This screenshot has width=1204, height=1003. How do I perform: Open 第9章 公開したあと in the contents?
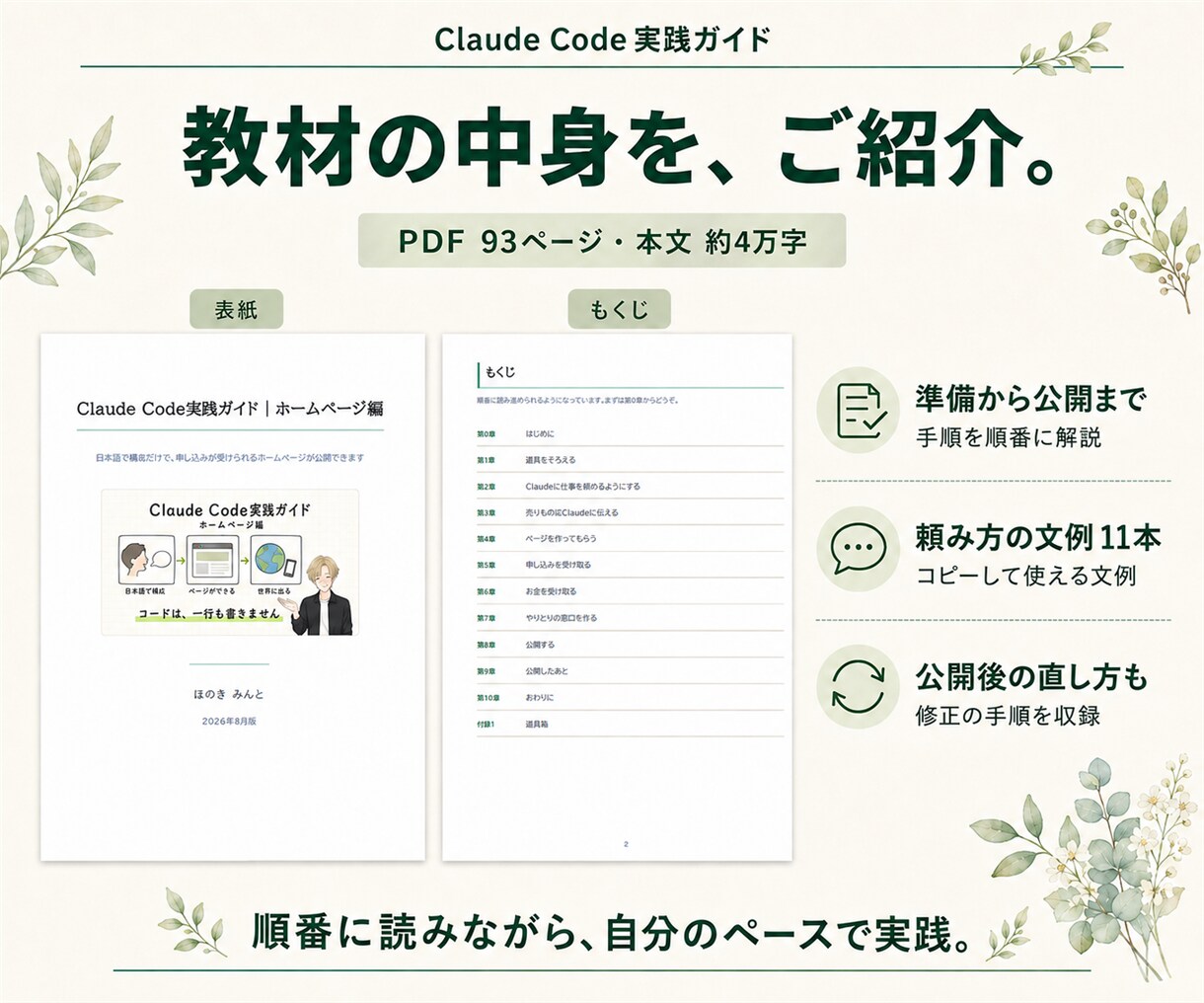click(630, 671)
